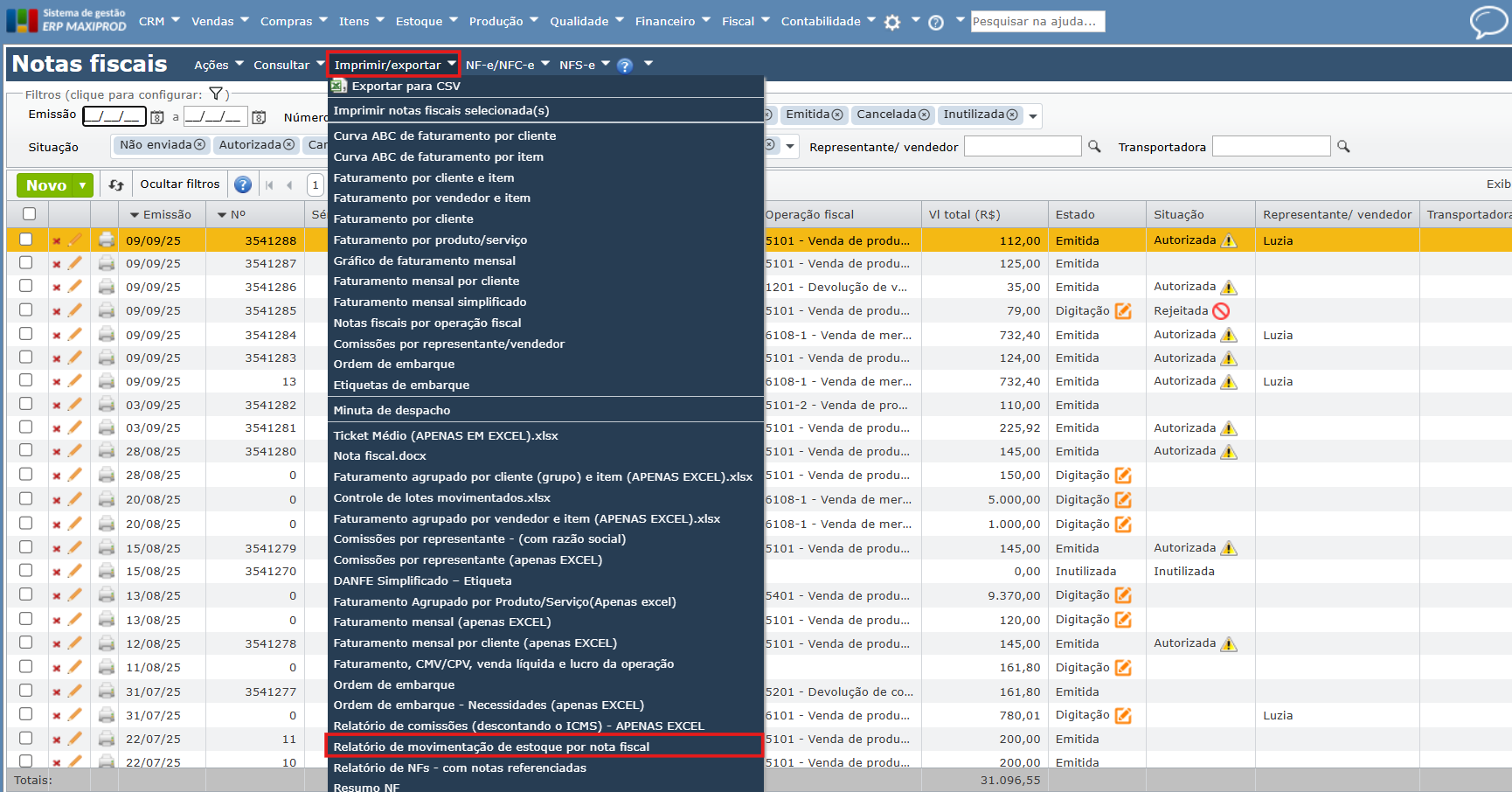Click the printer icon for nota 3541288

[x=107, y=240]
